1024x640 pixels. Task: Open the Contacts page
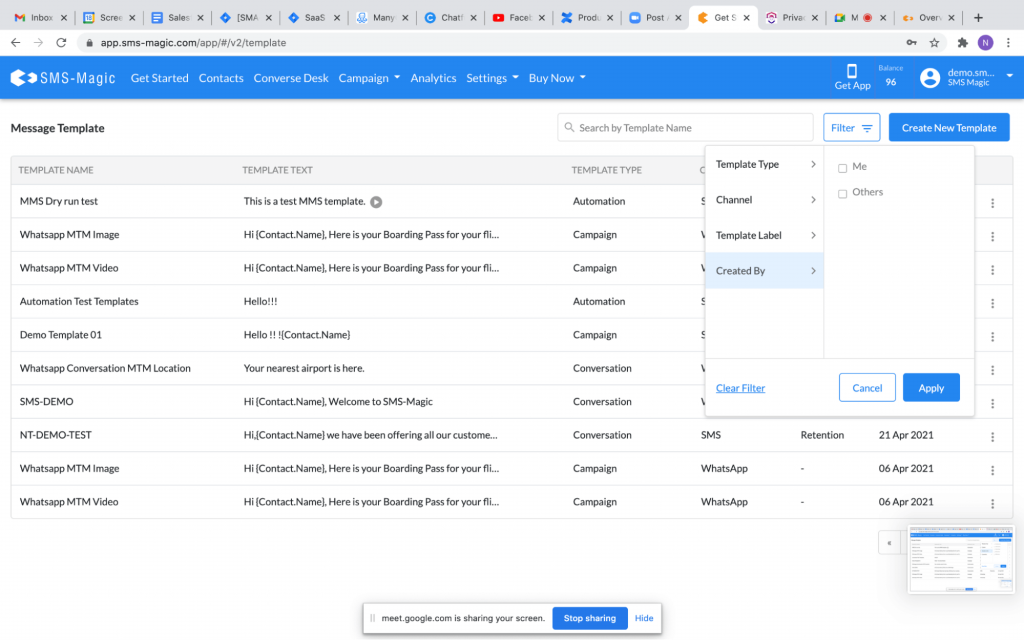pyautogui.click(x=221, y=78)
